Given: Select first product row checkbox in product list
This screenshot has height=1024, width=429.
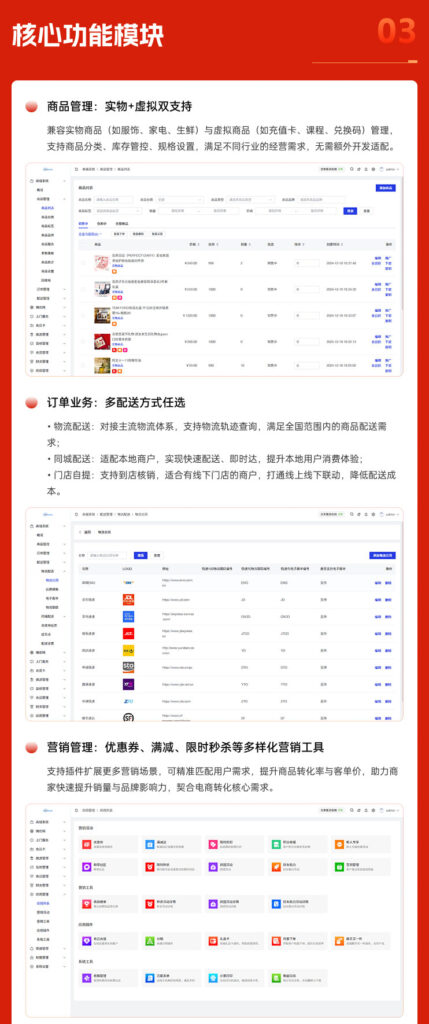Looking at the screenshot, I should 84,263.
